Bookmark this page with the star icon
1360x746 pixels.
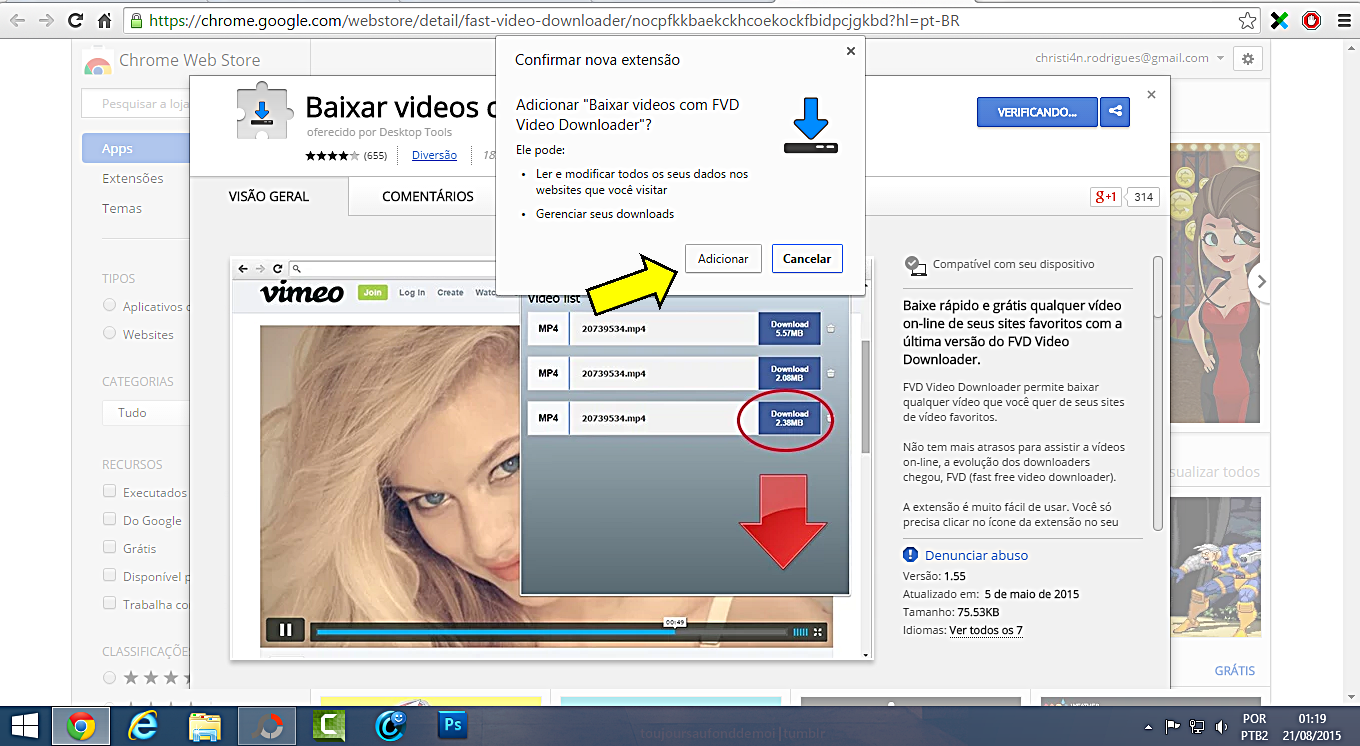pos(1247,20)
